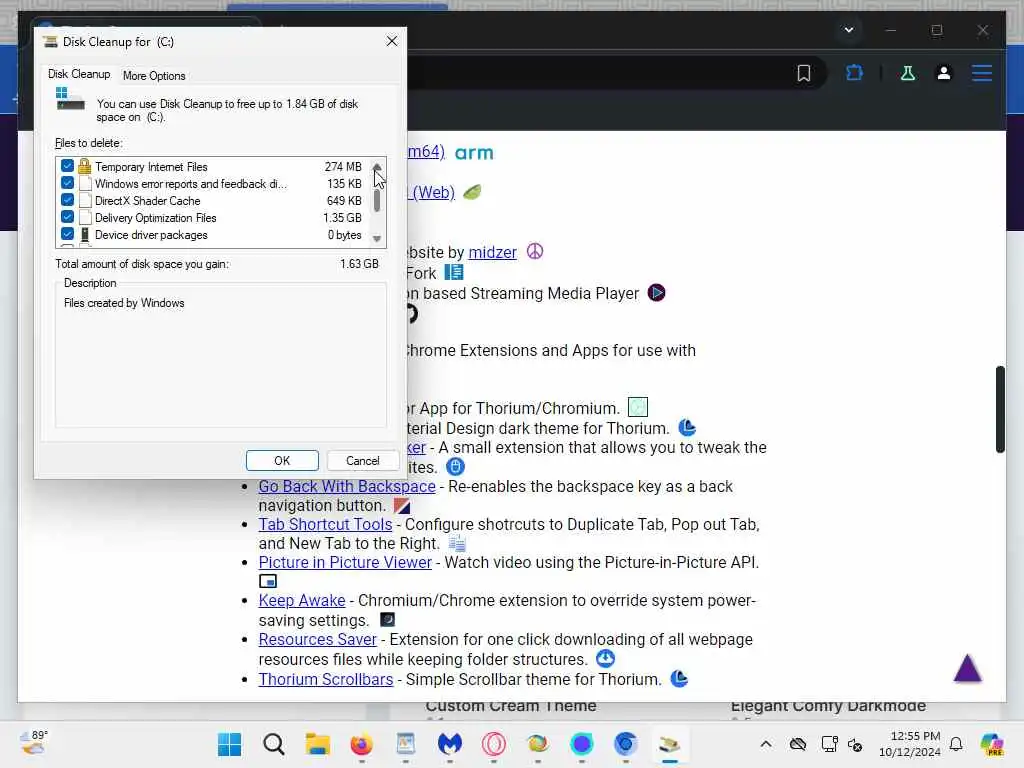Viewport: 1024px width, 768px height.
Task: Open the Windows Start menu
Action: click(229, 744)
